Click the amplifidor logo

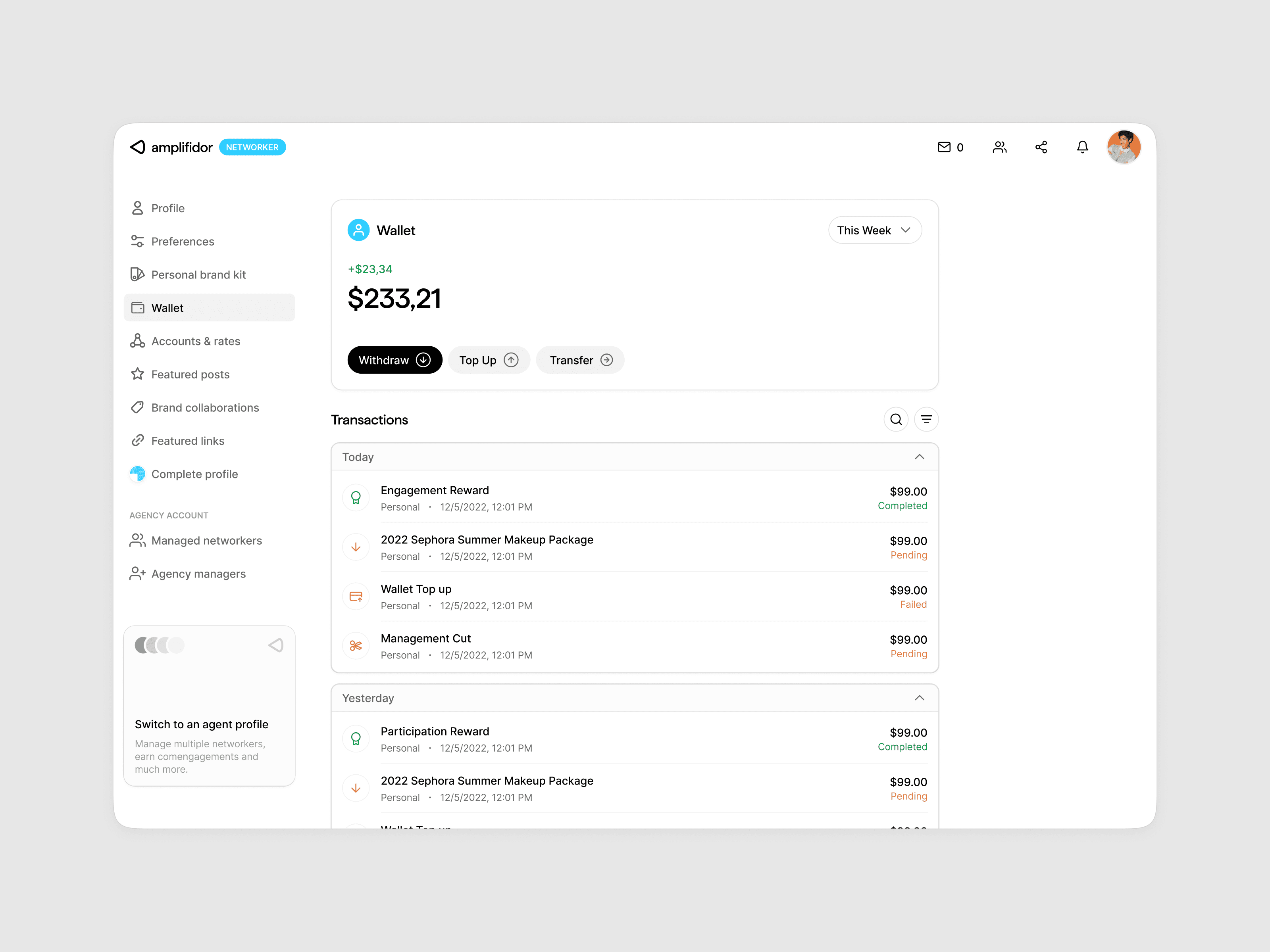pyautogui.click(x=171, y=148)
